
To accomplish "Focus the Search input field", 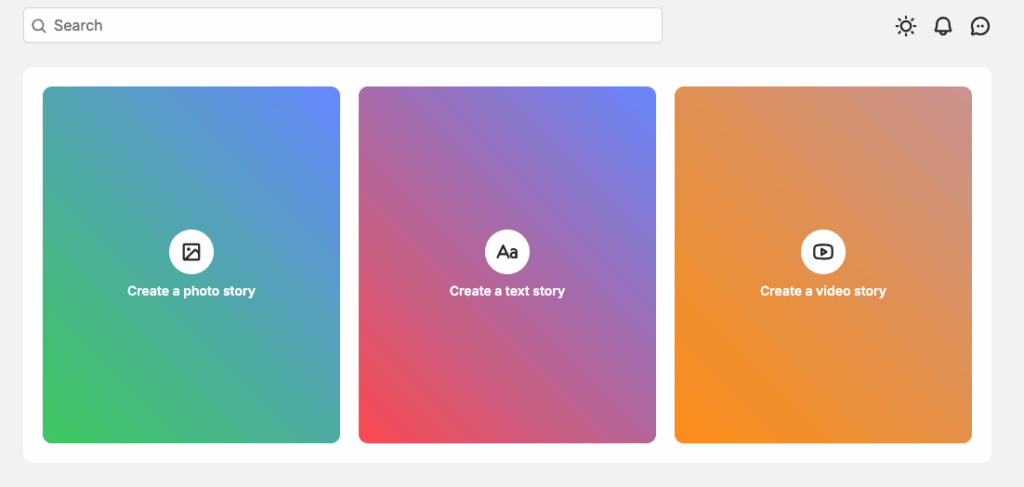I will (350, 26).
